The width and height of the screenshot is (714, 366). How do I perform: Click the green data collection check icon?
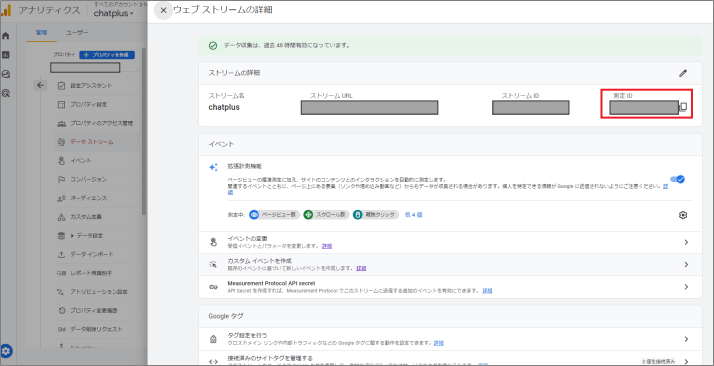point(213,46)
